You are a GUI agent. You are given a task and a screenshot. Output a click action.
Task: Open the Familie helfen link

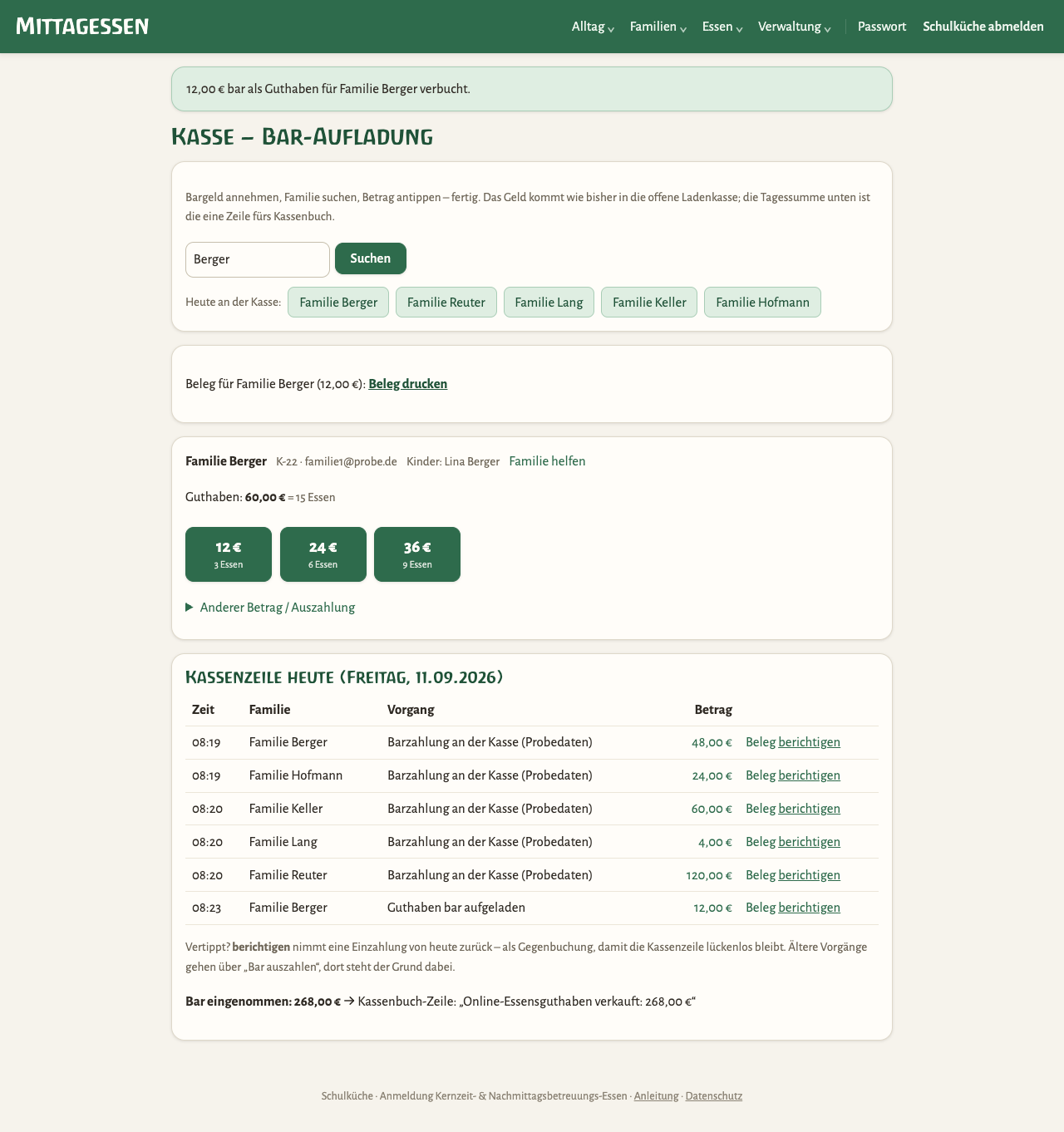click(x=547, y=461)
